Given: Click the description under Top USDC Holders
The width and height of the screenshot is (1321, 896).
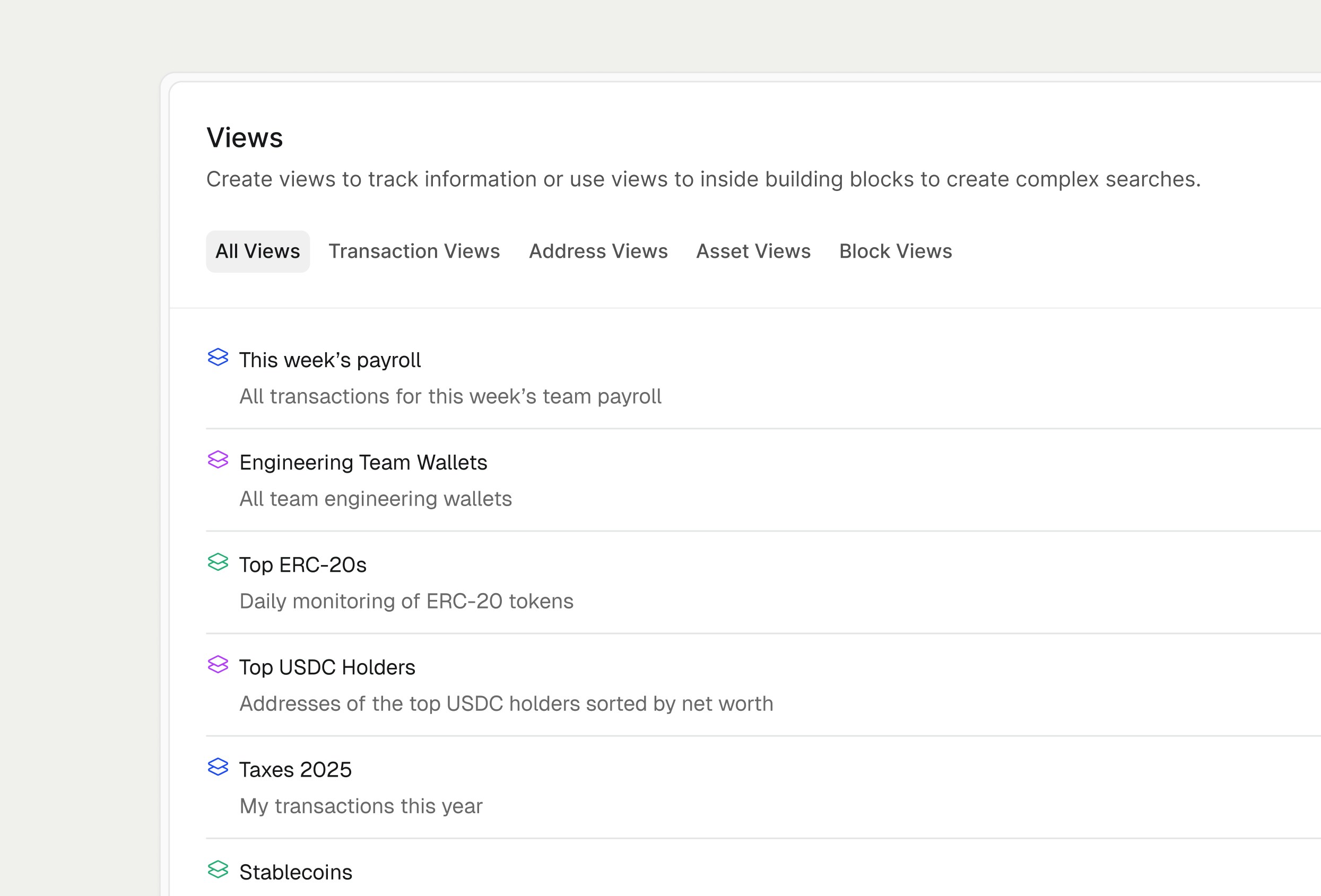Looking at the screenshot, I should (x=506, y=703).
